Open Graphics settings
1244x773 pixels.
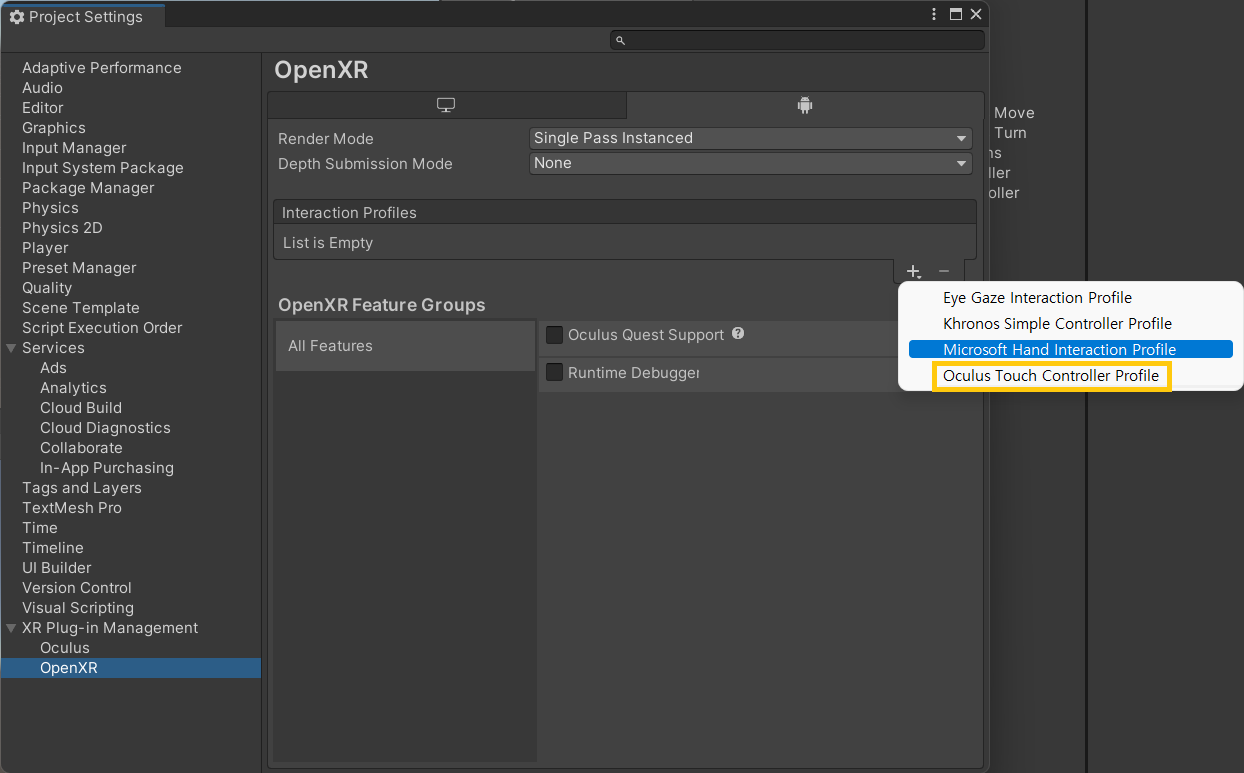[54, 128]
